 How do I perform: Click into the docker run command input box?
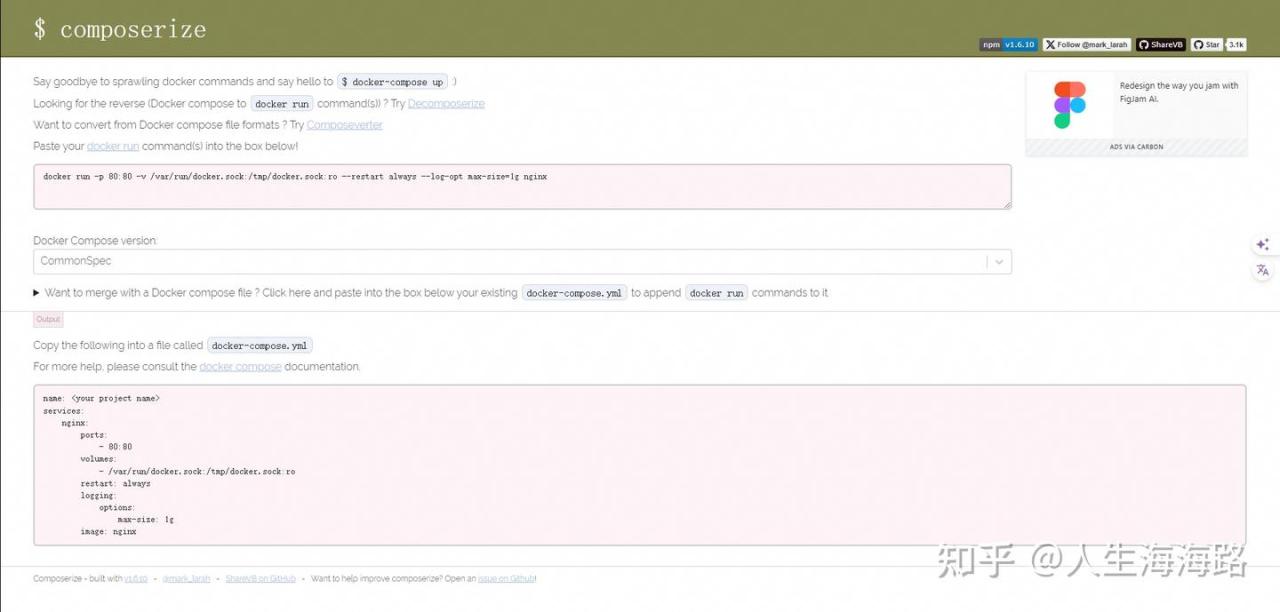[522, 187]
